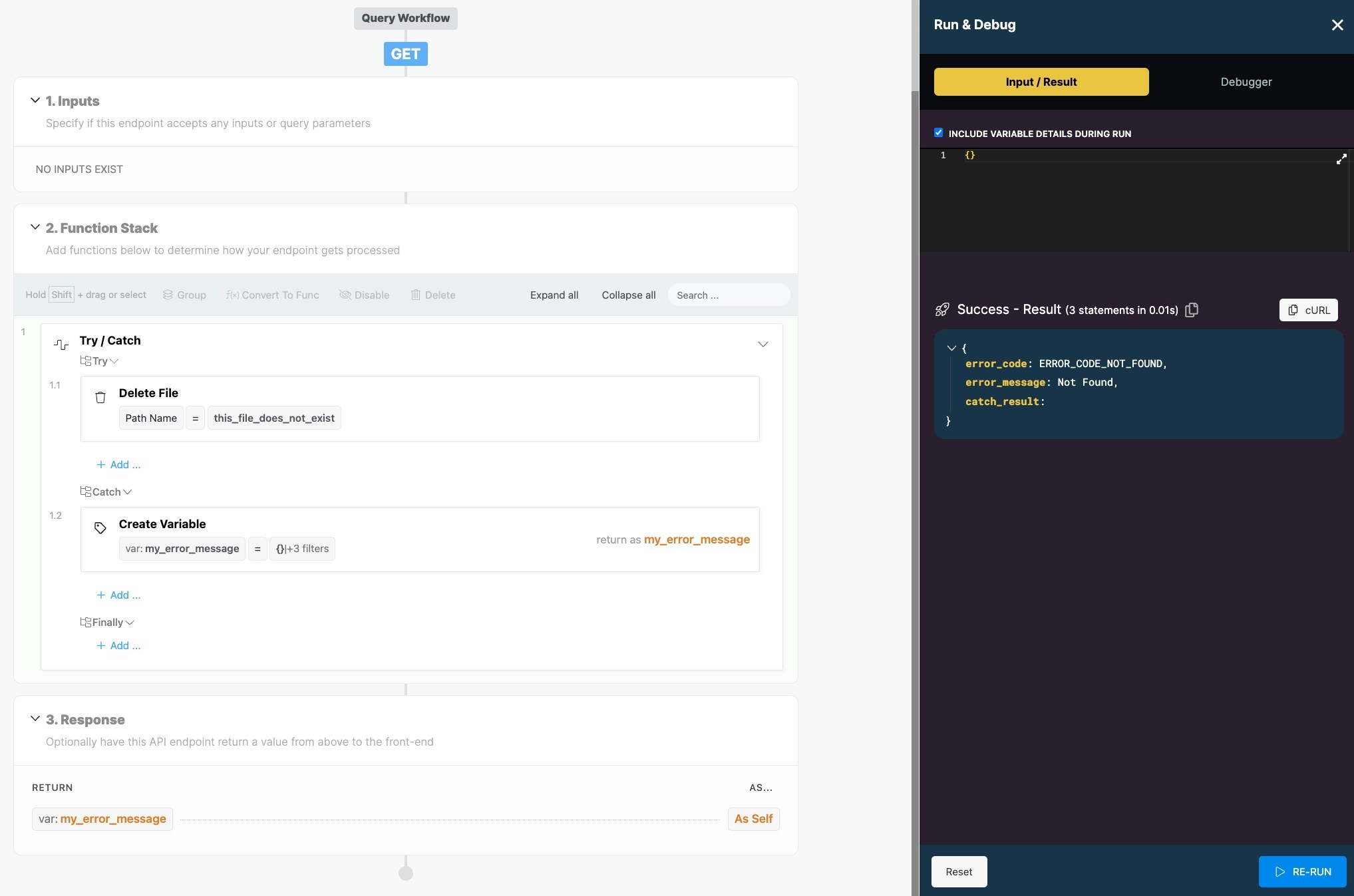This screenshot has height=896, width=1354.
Task: Click the Group toolbar item
Action: (x=184, y=295)
